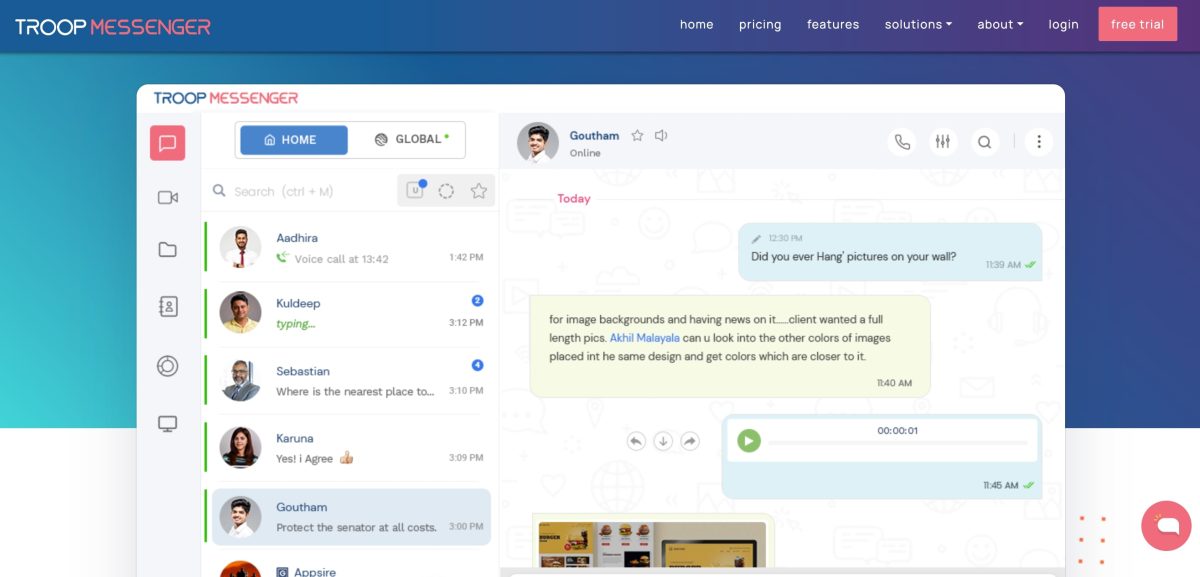This screenshot has width=1200, height=577.
Task: Open the three-dot more options menu
Action: [1039, 142]
